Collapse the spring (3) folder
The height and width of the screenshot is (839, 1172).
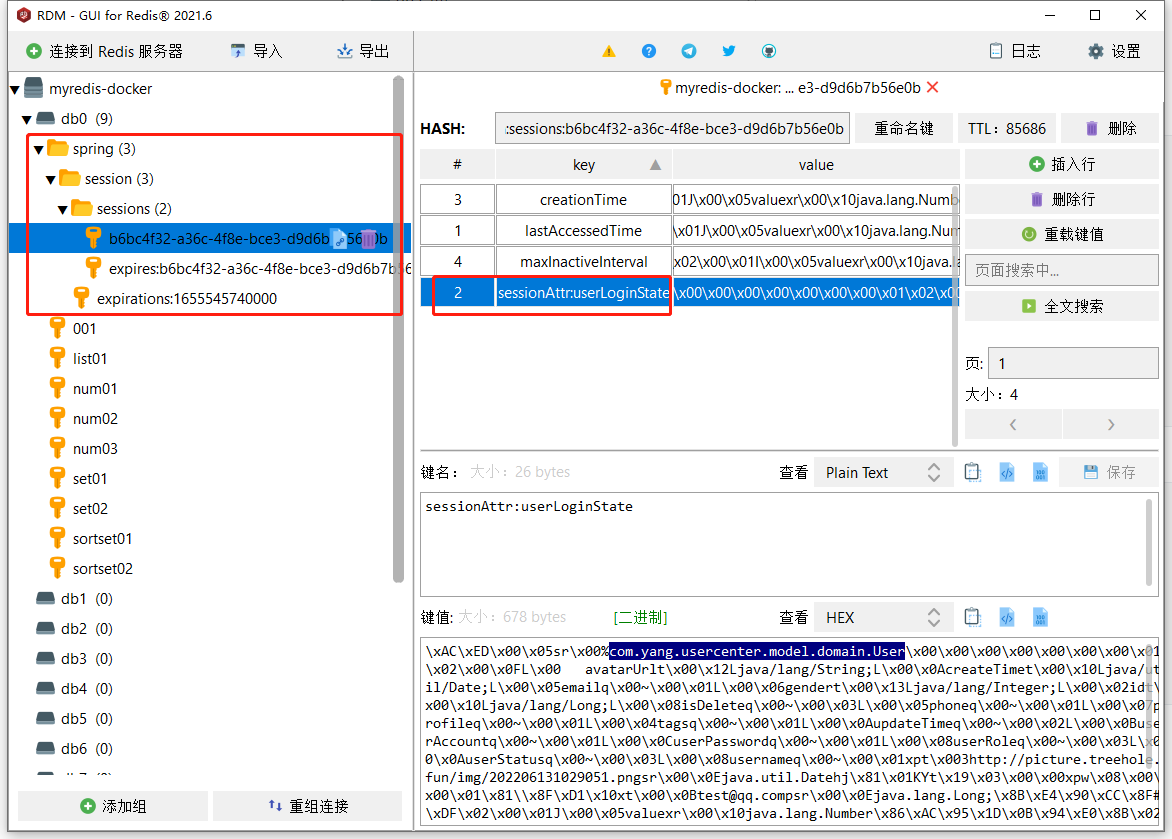click(x=39, y=149)
